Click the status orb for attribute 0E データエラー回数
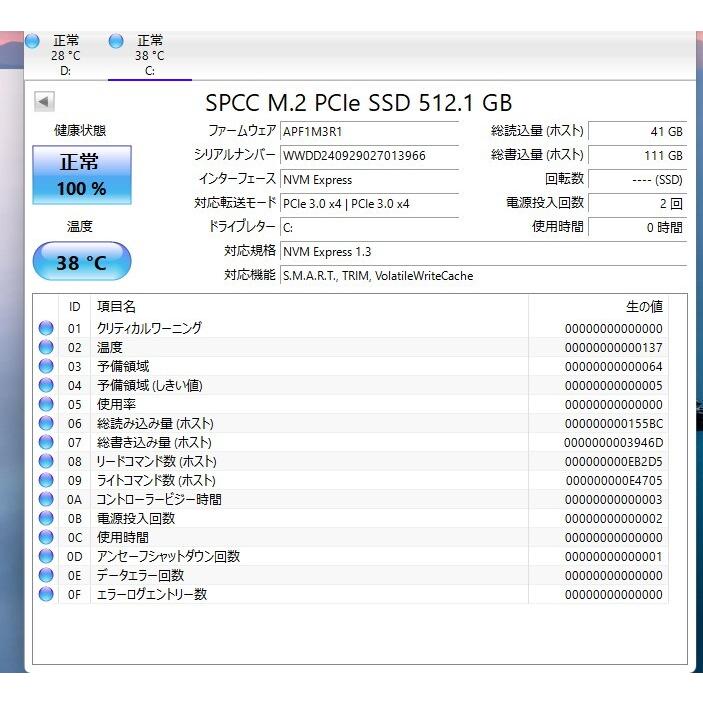Screen dimensions: 703x703 46,575
